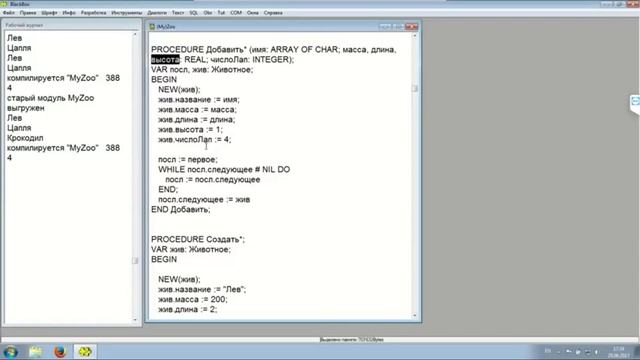Open the COM menu

(236, 13)
